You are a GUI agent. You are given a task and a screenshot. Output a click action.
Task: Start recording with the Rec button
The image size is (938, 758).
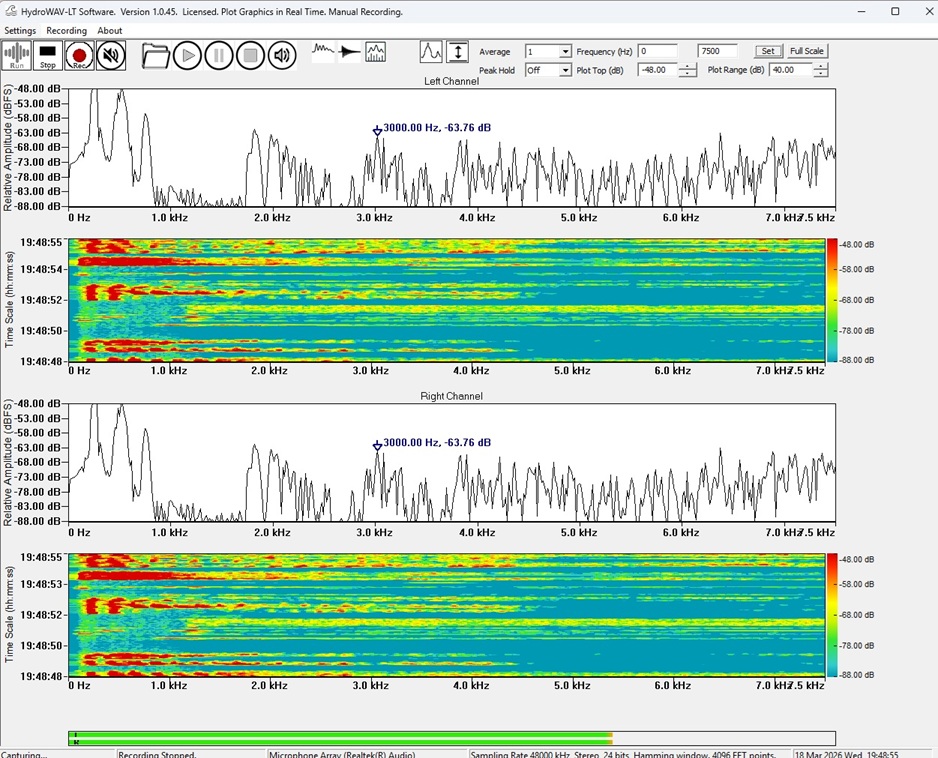point(79,56)
